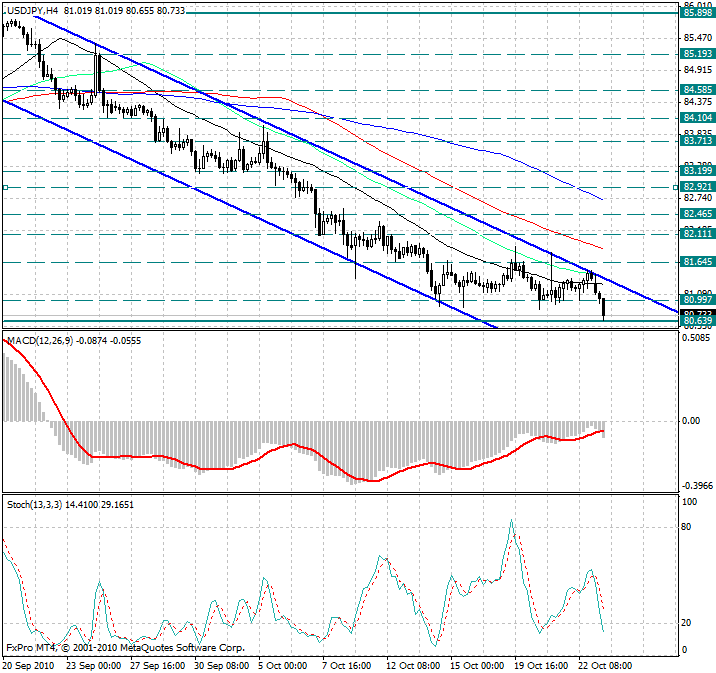Click the 19 Oct 16:00 time label
Viewport: 716px width, 673px height.
click(x=541, y=666)
